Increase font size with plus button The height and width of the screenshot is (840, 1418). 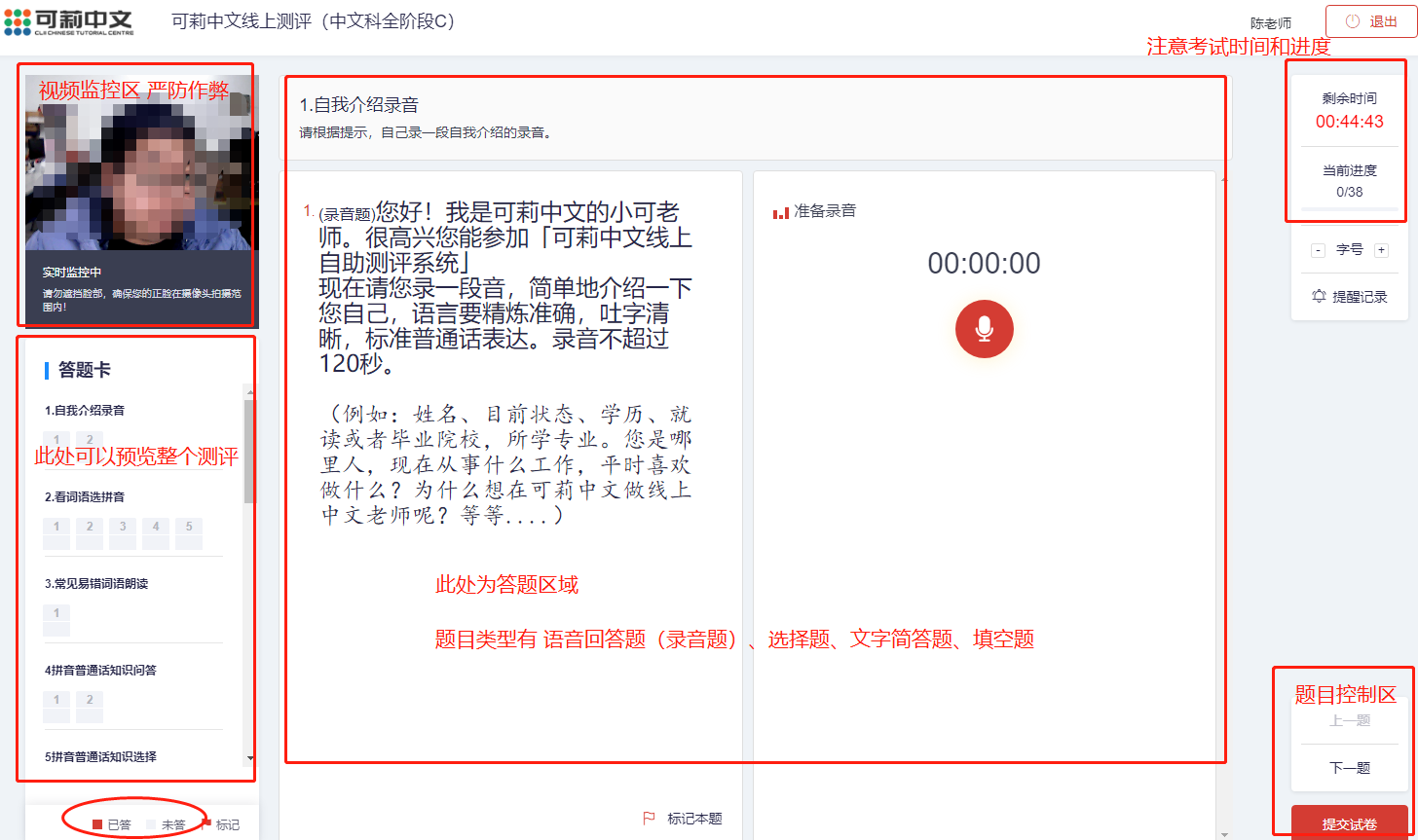click(x=1380, y=250)
